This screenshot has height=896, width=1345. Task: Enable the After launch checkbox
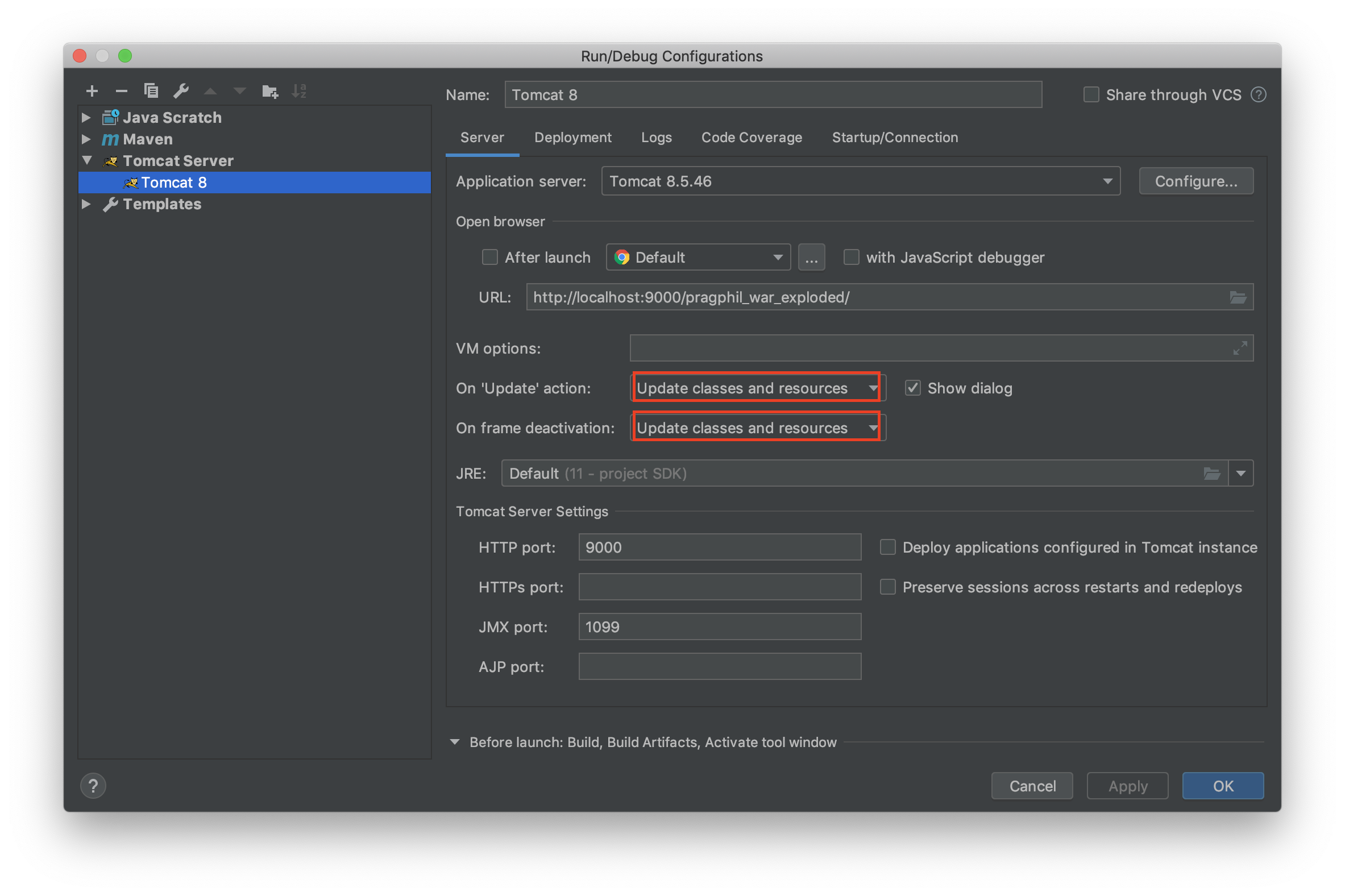tap(489, 258)
